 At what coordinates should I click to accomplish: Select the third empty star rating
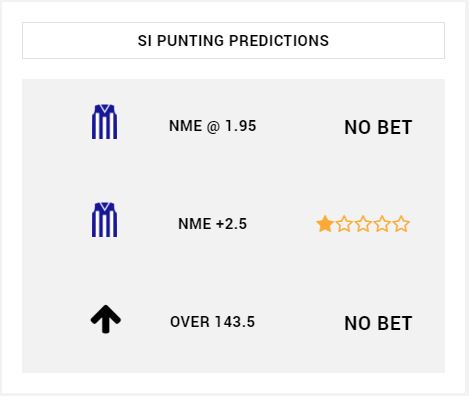point(363,224)
